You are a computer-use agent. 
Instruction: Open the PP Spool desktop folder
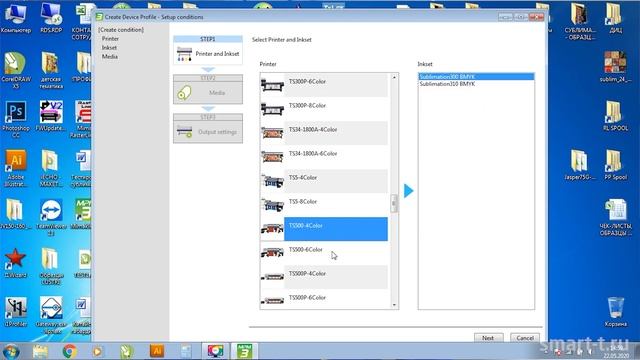616,164
